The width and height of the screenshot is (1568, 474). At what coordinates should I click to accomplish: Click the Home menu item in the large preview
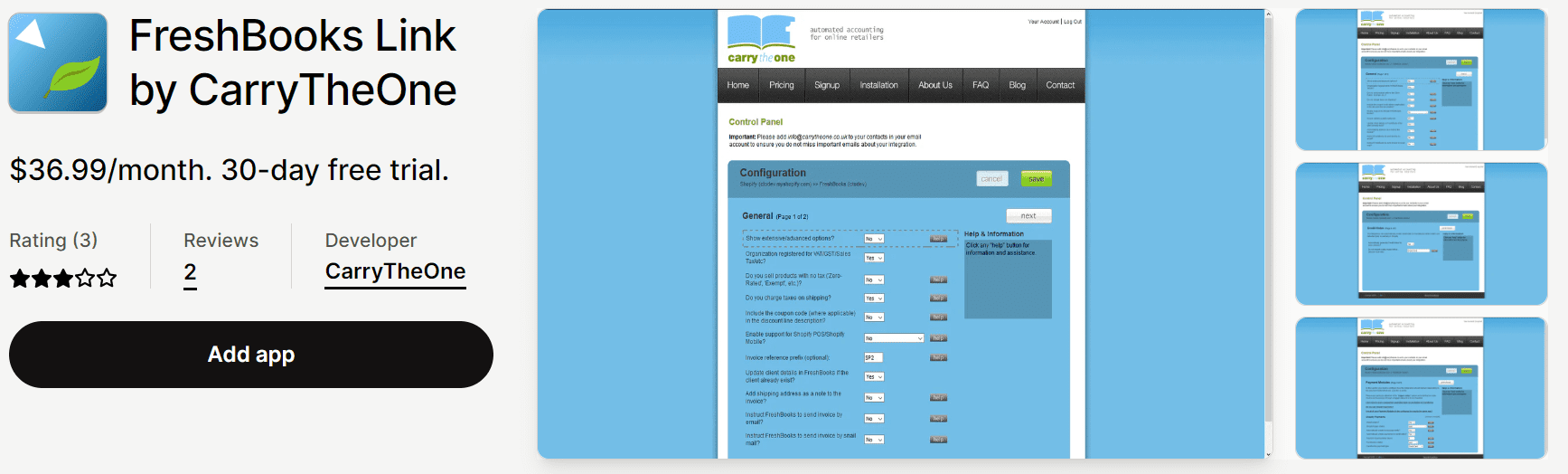point(738,85)
